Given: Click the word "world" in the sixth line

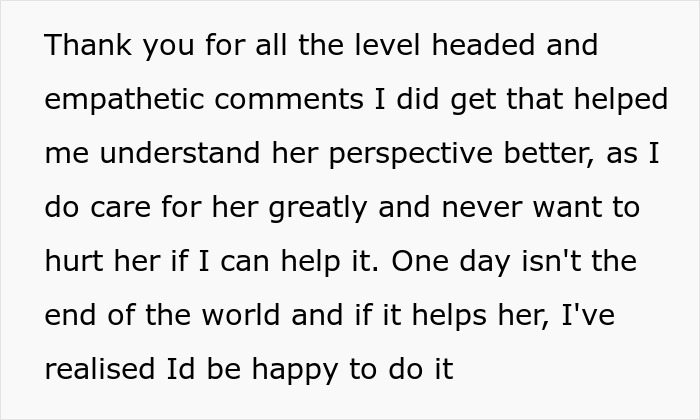Looking at the screenshot, I should pos(241,315).
